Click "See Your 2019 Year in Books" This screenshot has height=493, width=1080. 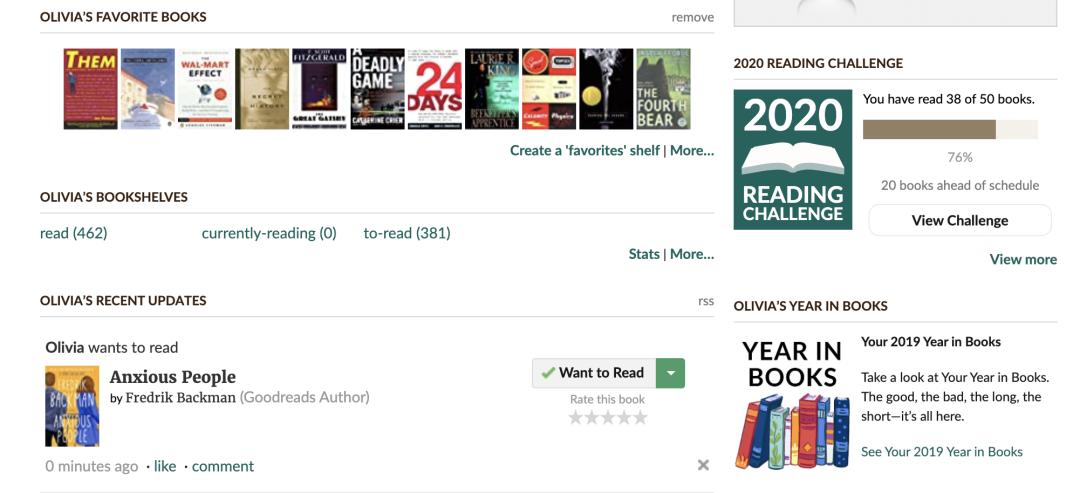pyautogui.click(x=941, y=452)
